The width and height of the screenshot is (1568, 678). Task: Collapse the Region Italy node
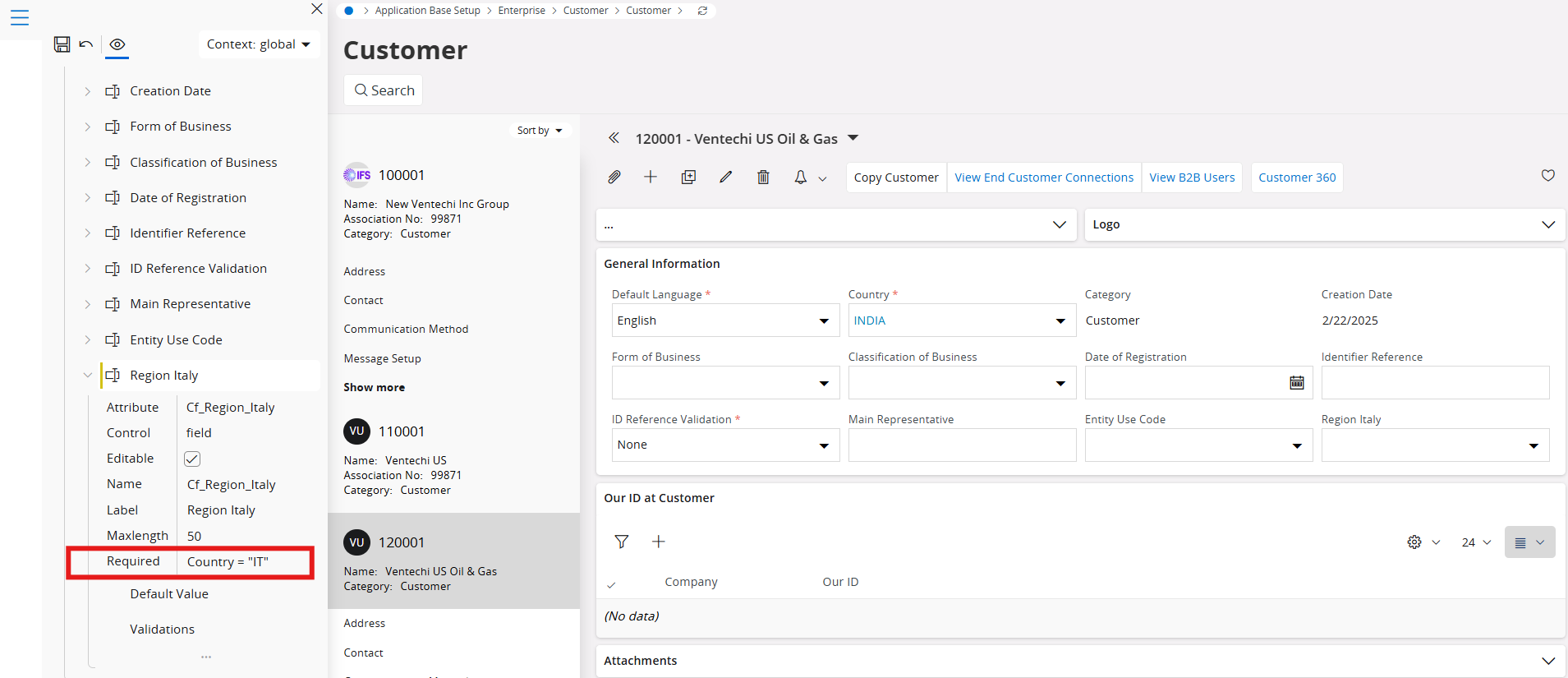(x=87, y=376)
